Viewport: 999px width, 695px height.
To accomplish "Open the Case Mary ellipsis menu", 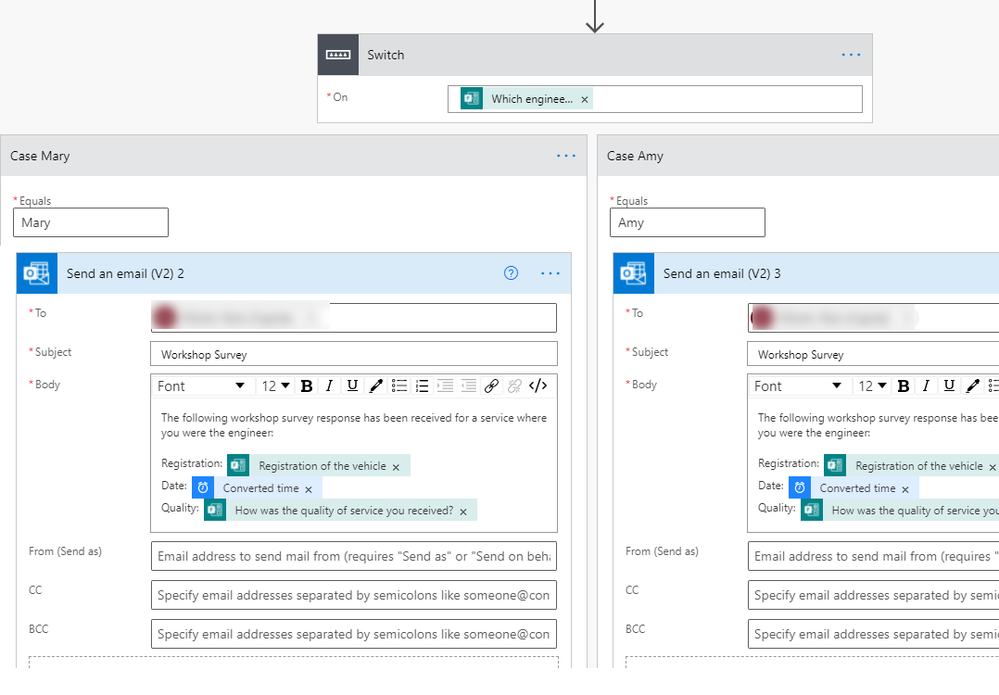I will click(566, 156).
